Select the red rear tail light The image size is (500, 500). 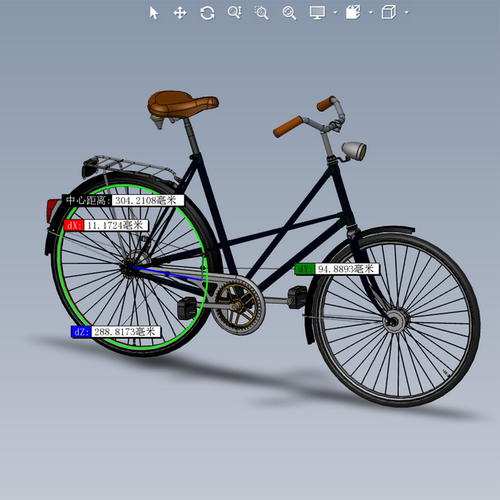pos(52,209)
